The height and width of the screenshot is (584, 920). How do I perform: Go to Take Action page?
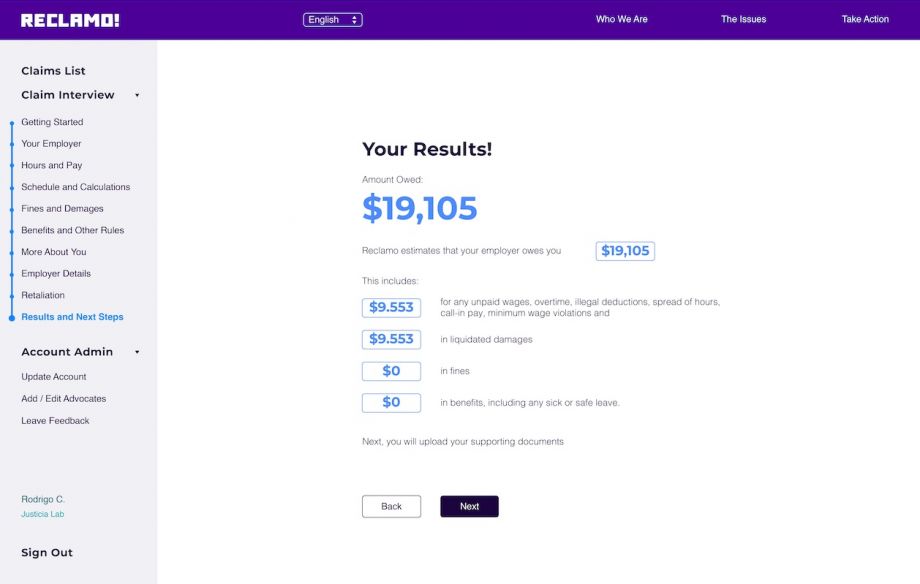point(865,19)
